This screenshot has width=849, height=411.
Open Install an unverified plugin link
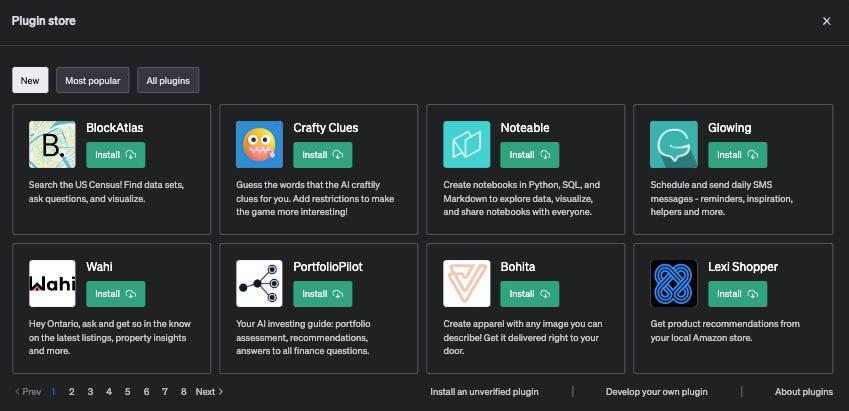pyautogui.click(x=484, y=392)
